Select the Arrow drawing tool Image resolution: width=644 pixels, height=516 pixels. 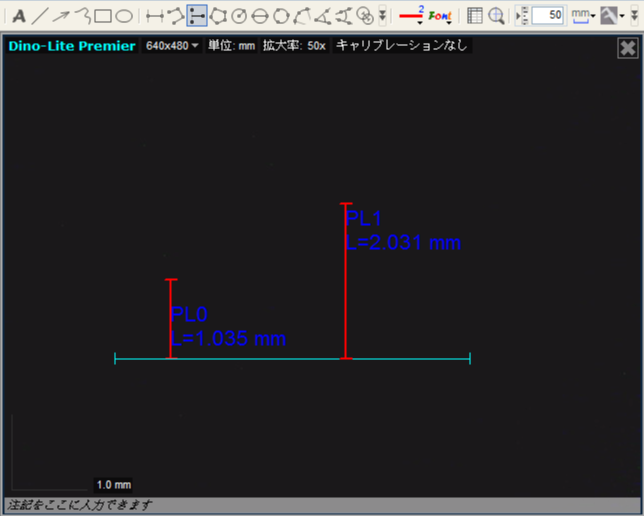[61, 16]
